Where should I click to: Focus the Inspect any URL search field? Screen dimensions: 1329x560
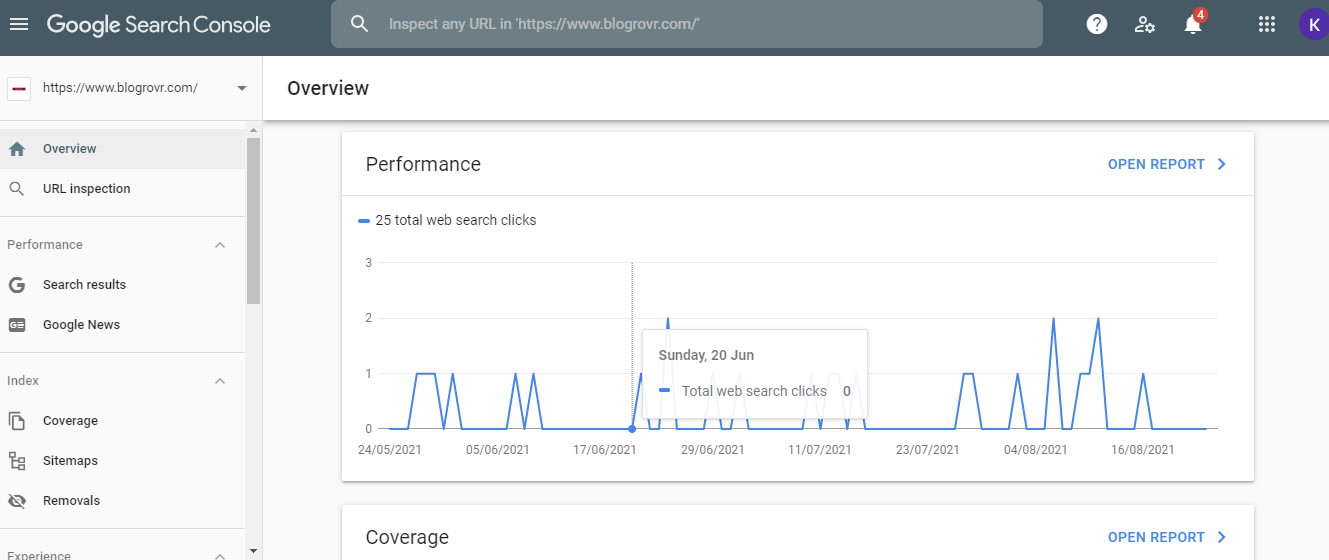686,24
